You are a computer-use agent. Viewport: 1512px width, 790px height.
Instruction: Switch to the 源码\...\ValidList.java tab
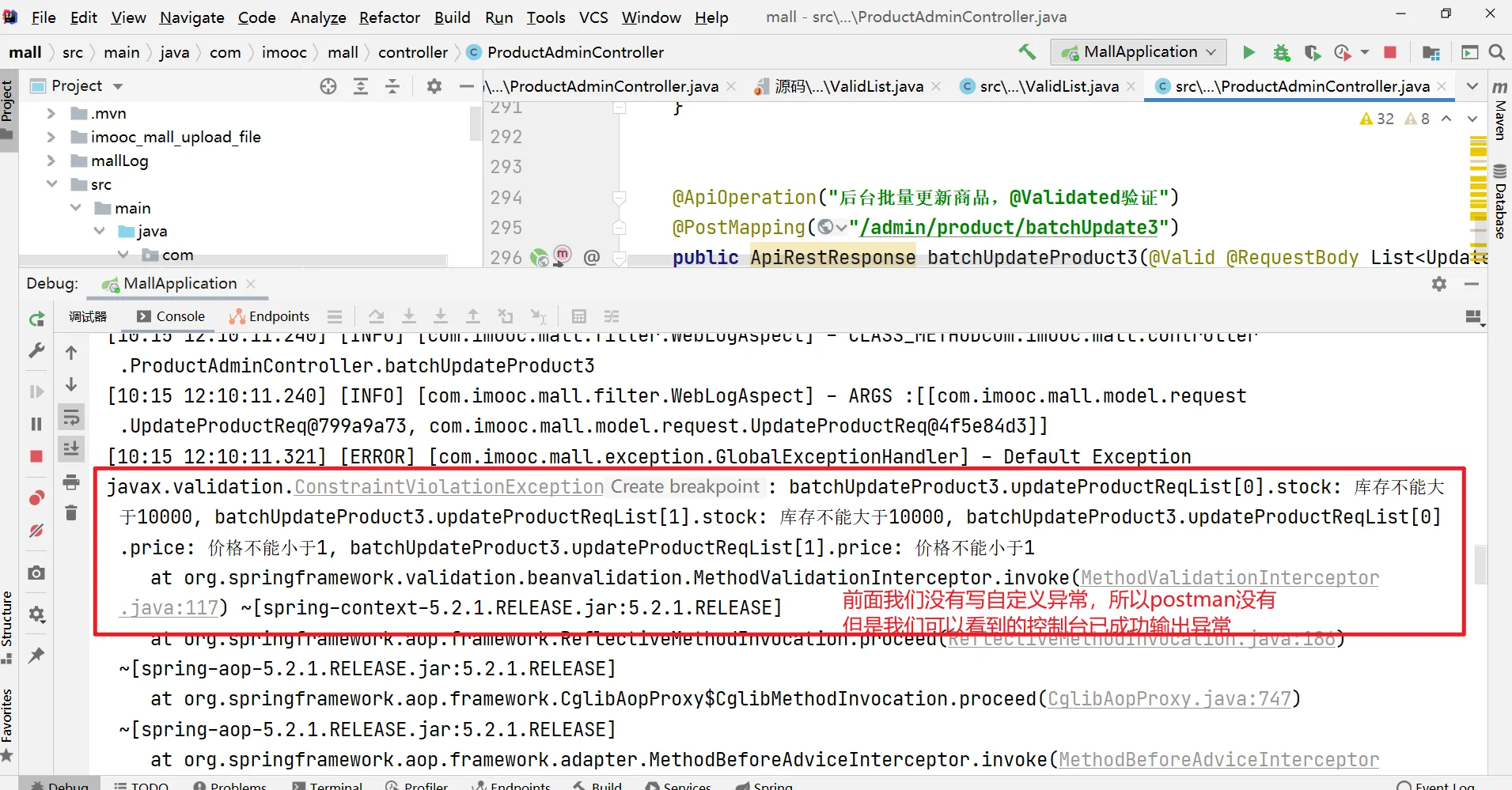(847, 86)
